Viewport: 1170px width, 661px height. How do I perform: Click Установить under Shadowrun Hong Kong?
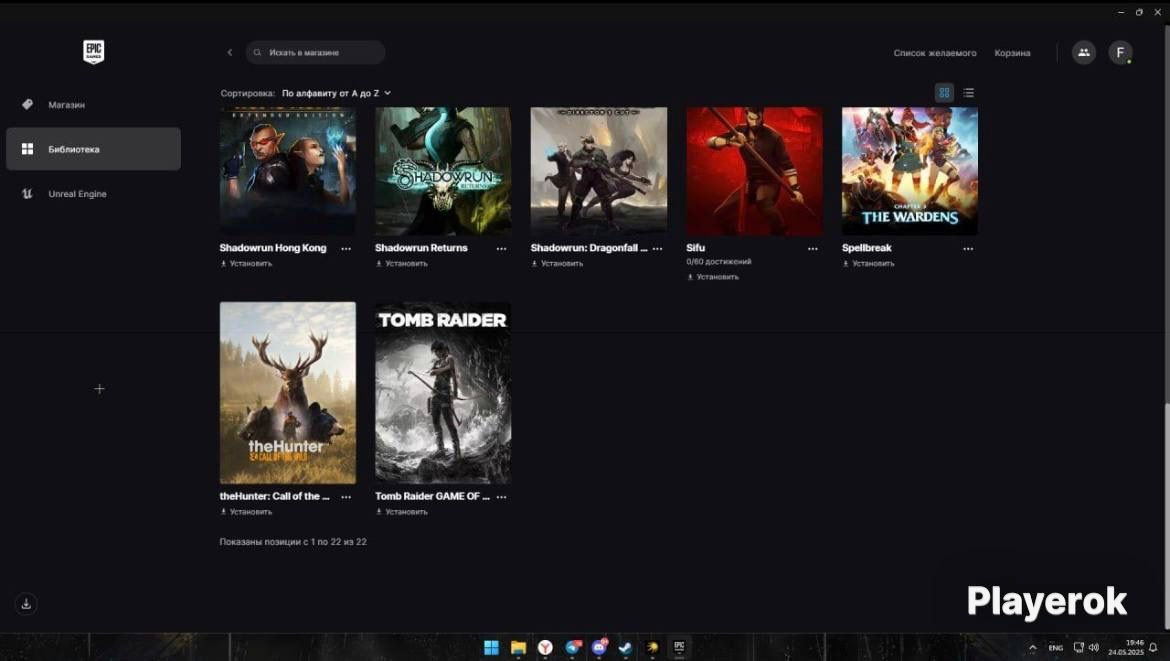[x=246, y=263]
